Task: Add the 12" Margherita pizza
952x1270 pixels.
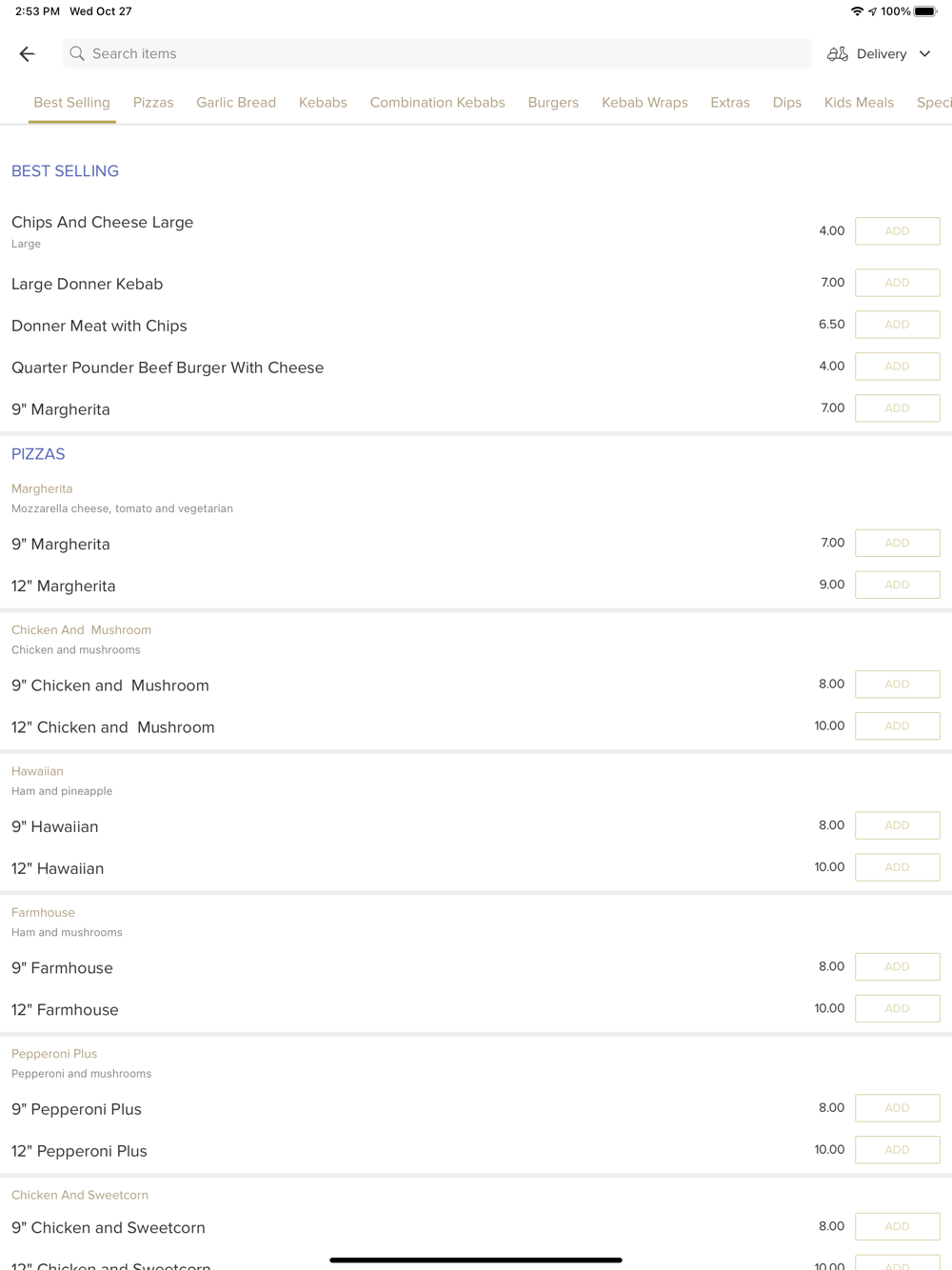Action: click(x=898, y=585)
